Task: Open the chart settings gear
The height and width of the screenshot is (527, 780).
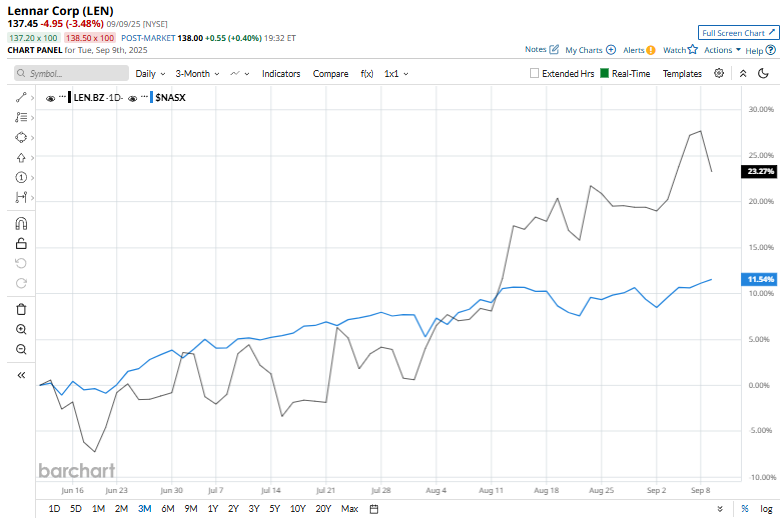Action: pos(719,73)
